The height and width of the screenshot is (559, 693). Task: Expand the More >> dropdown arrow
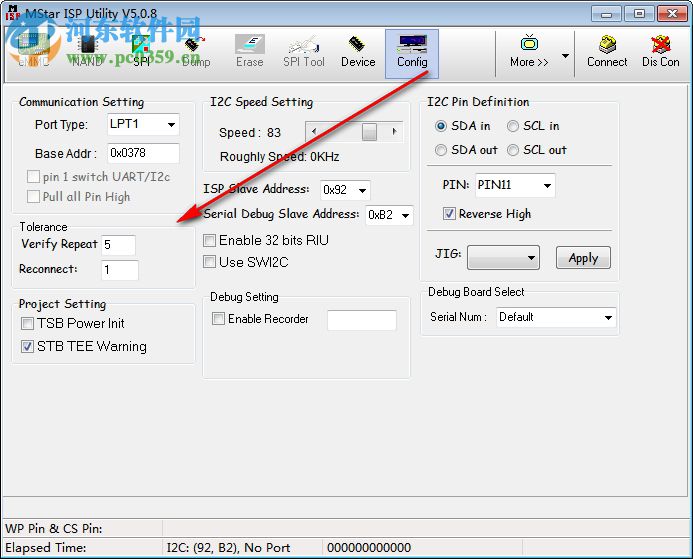[565, 56]
